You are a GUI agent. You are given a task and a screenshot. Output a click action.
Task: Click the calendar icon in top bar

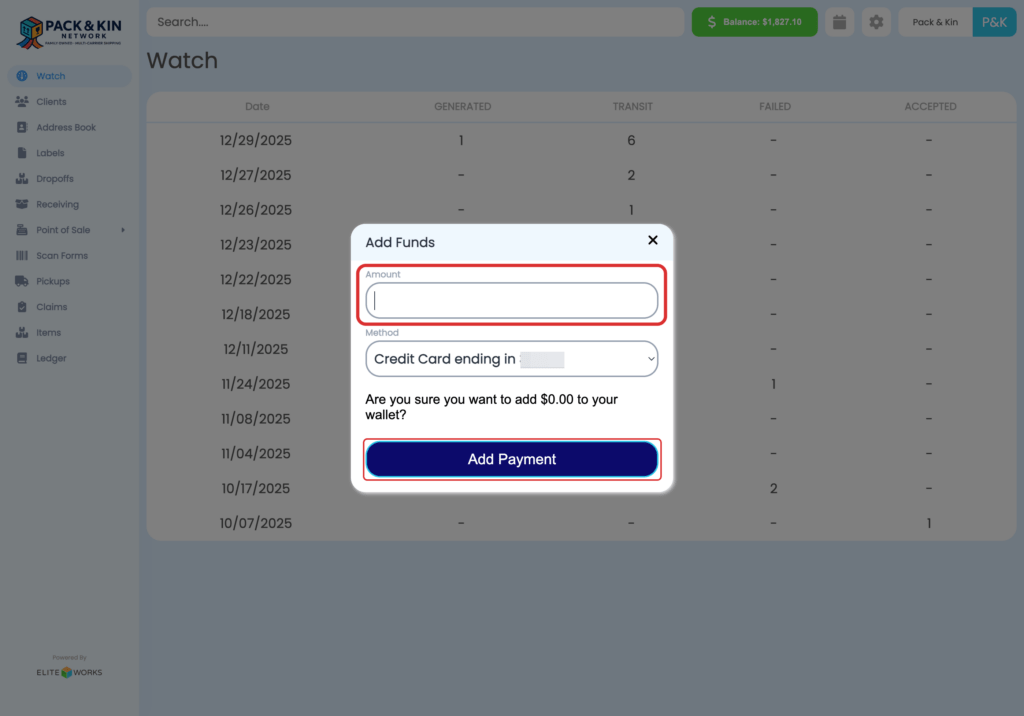click(x=840, y=22)
